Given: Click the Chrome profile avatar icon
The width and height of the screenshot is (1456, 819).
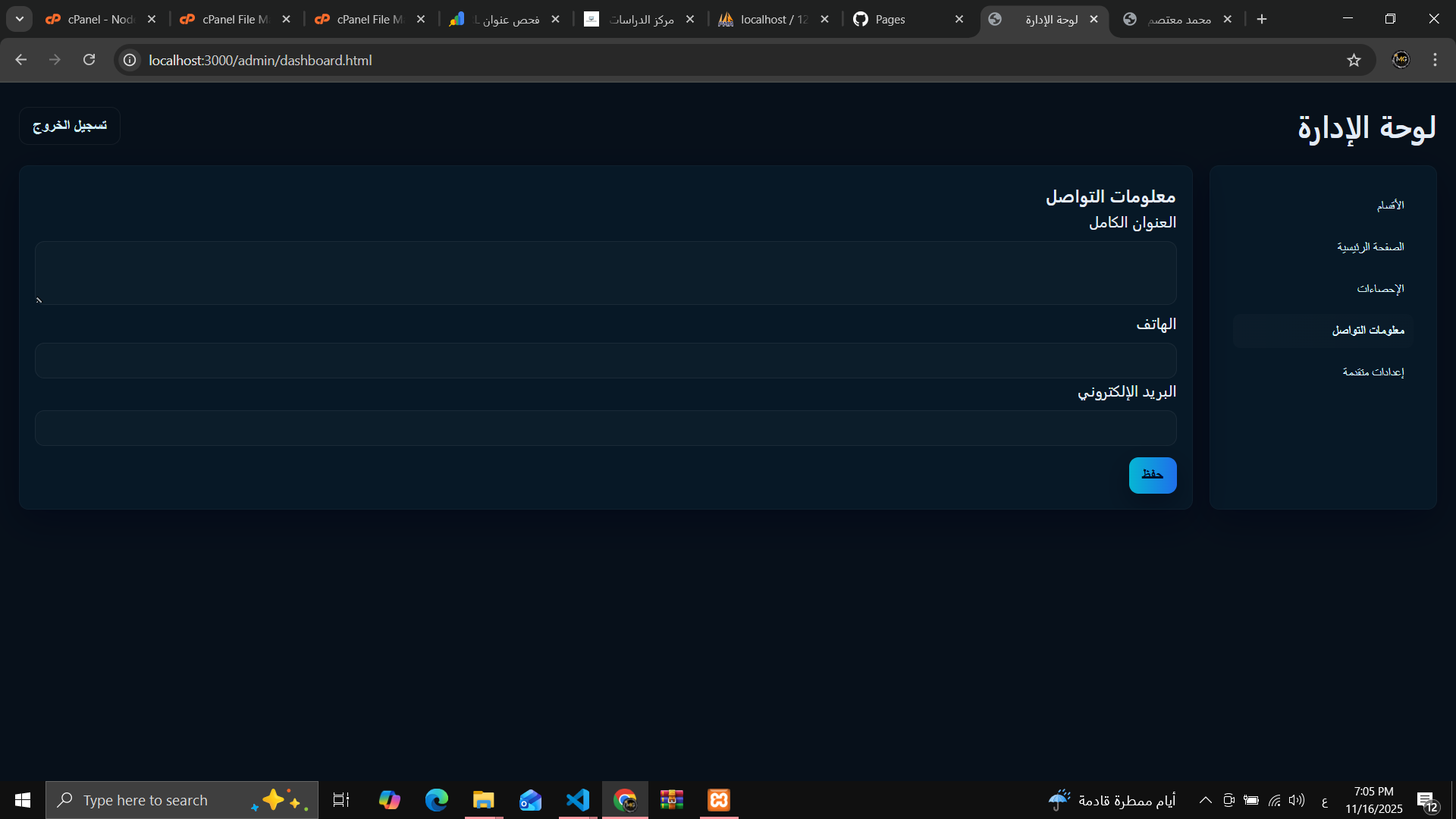Looking at the screenshot, I should click(1401, 60).
